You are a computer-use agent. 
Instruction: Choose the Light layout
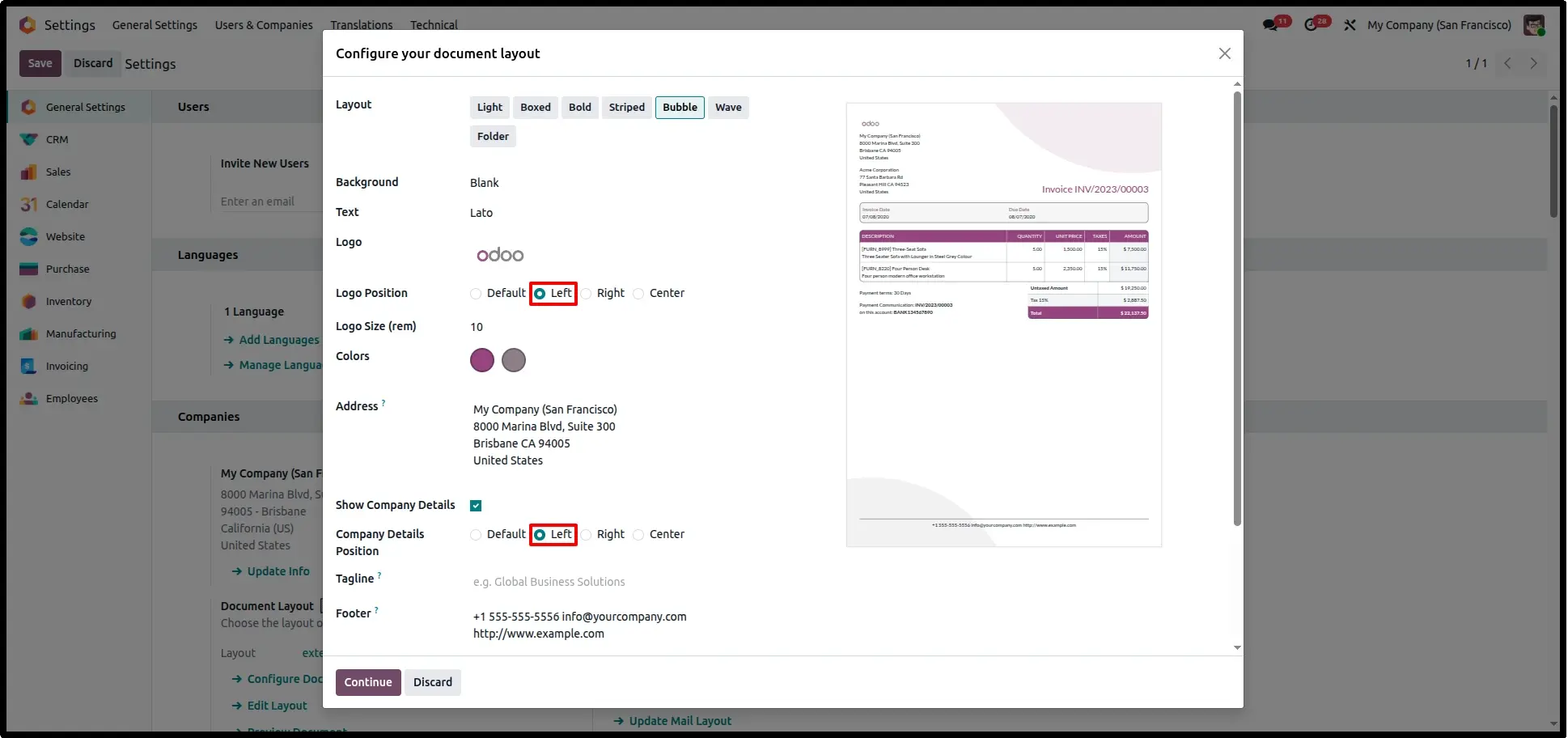point(489,108)
